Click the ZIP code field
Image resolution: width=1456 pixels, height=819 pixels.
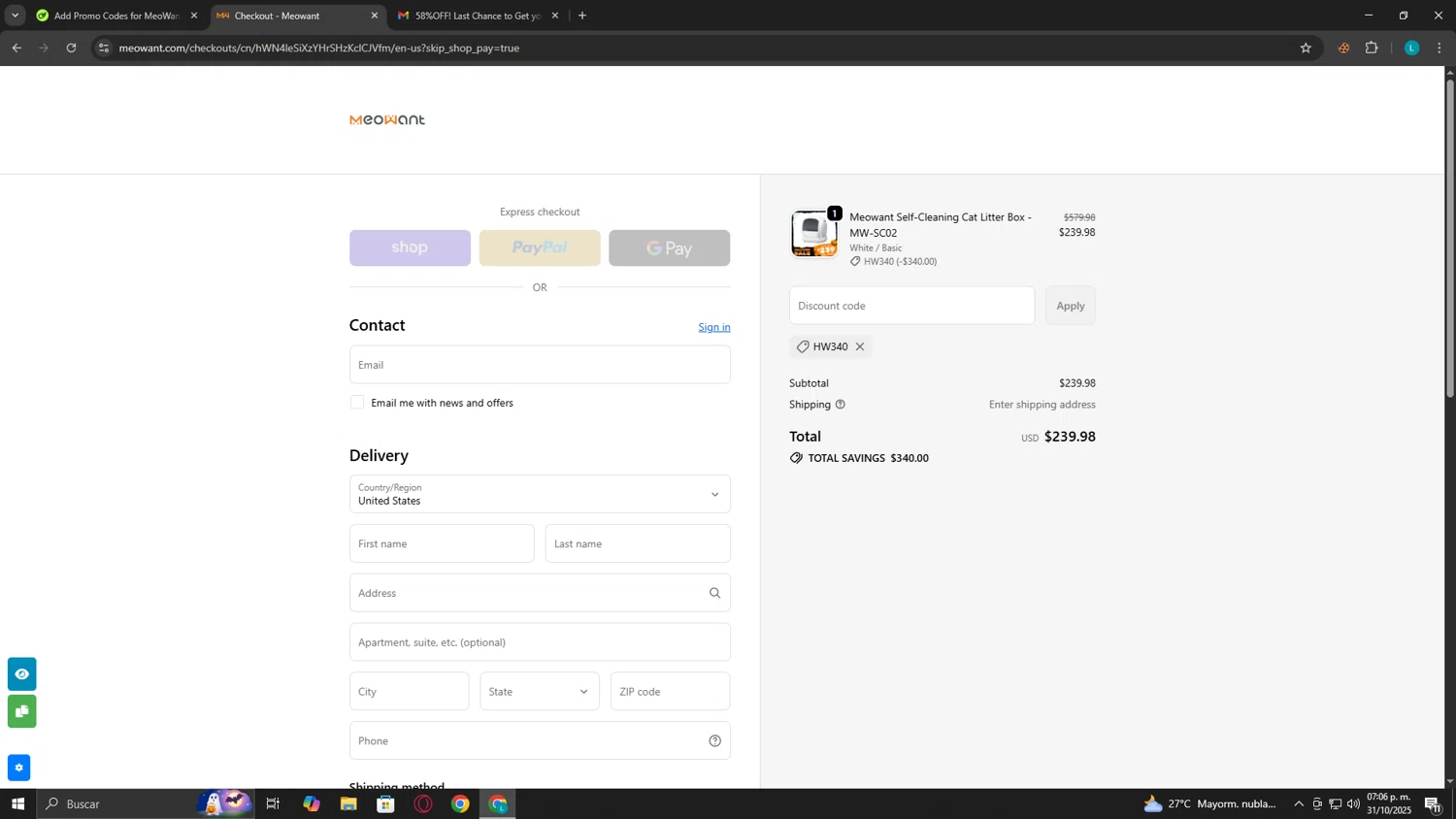pos(671,691)
